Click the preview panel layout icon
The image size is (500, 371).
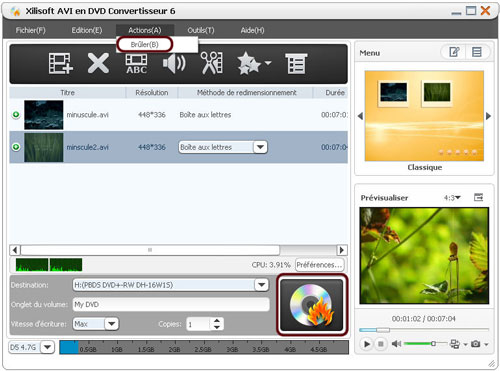click(x=478, y=197)
